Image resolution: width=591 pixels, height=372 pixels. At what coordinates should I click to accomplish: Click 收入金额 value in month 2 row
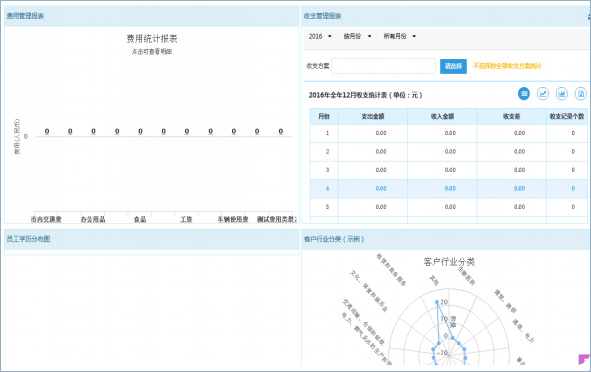(450, 152)
